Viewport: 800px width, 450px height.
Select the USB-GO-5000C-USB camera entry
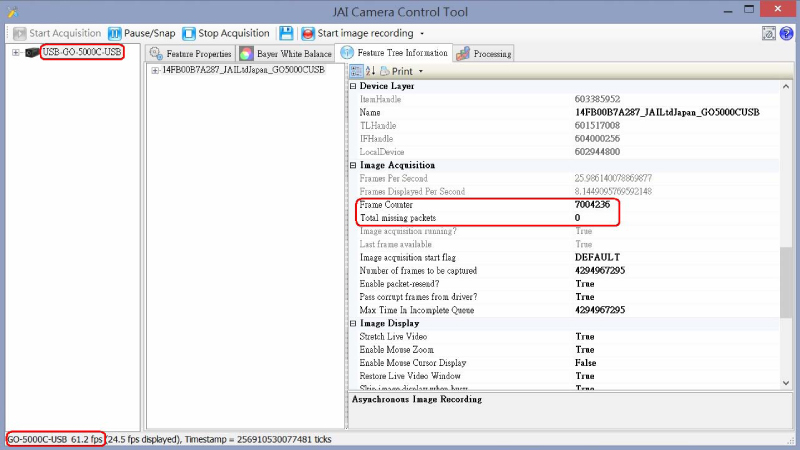(x=82, y=52)
